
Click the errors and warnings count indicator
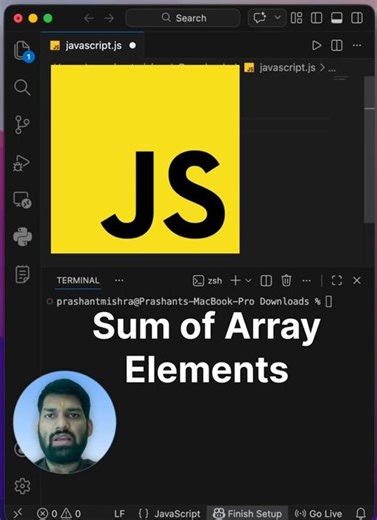(59, 513)
